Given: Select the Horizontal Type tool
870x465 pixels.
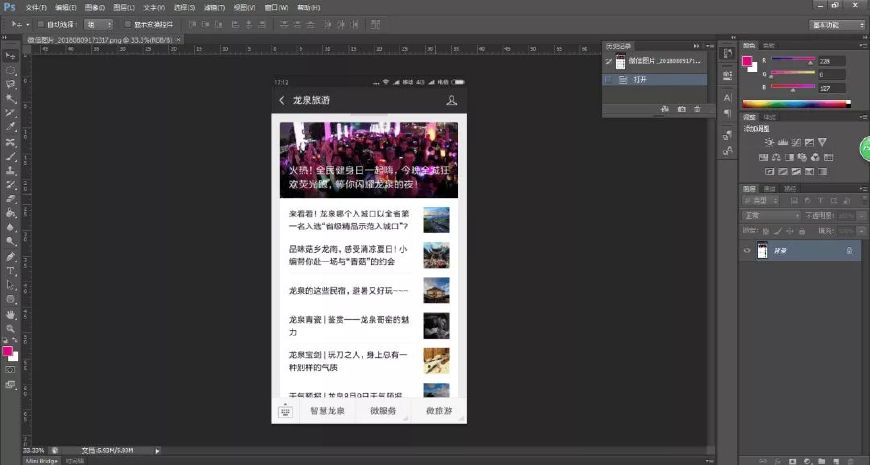Looking at the screenshot, I should coord(10,271).
